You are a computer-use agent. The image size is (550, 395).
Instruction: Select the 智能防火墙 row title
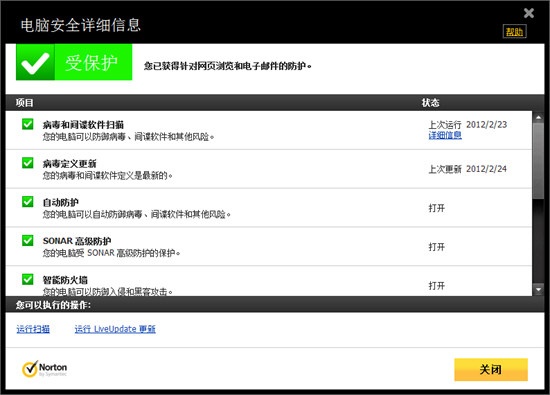point(65,280)
